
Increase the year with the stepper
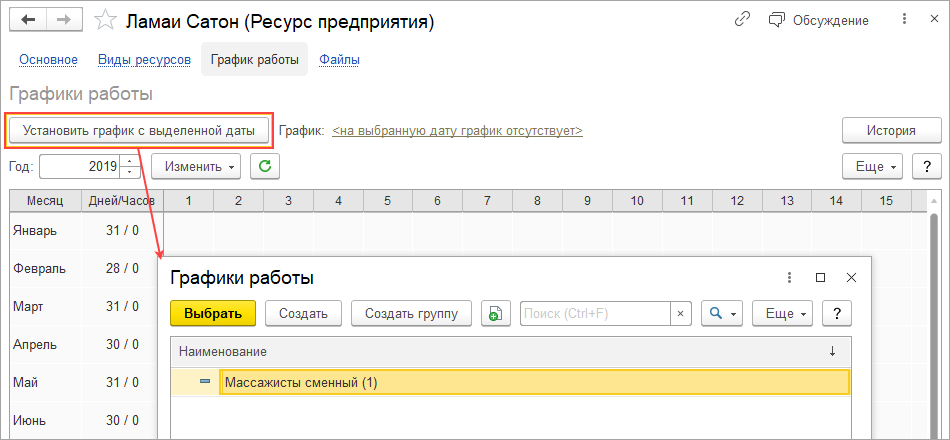click(129, 160)
